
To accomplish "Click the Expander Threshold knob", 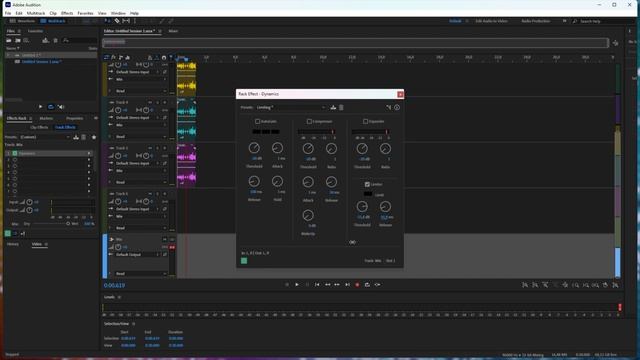I will (x=362, y=149).
